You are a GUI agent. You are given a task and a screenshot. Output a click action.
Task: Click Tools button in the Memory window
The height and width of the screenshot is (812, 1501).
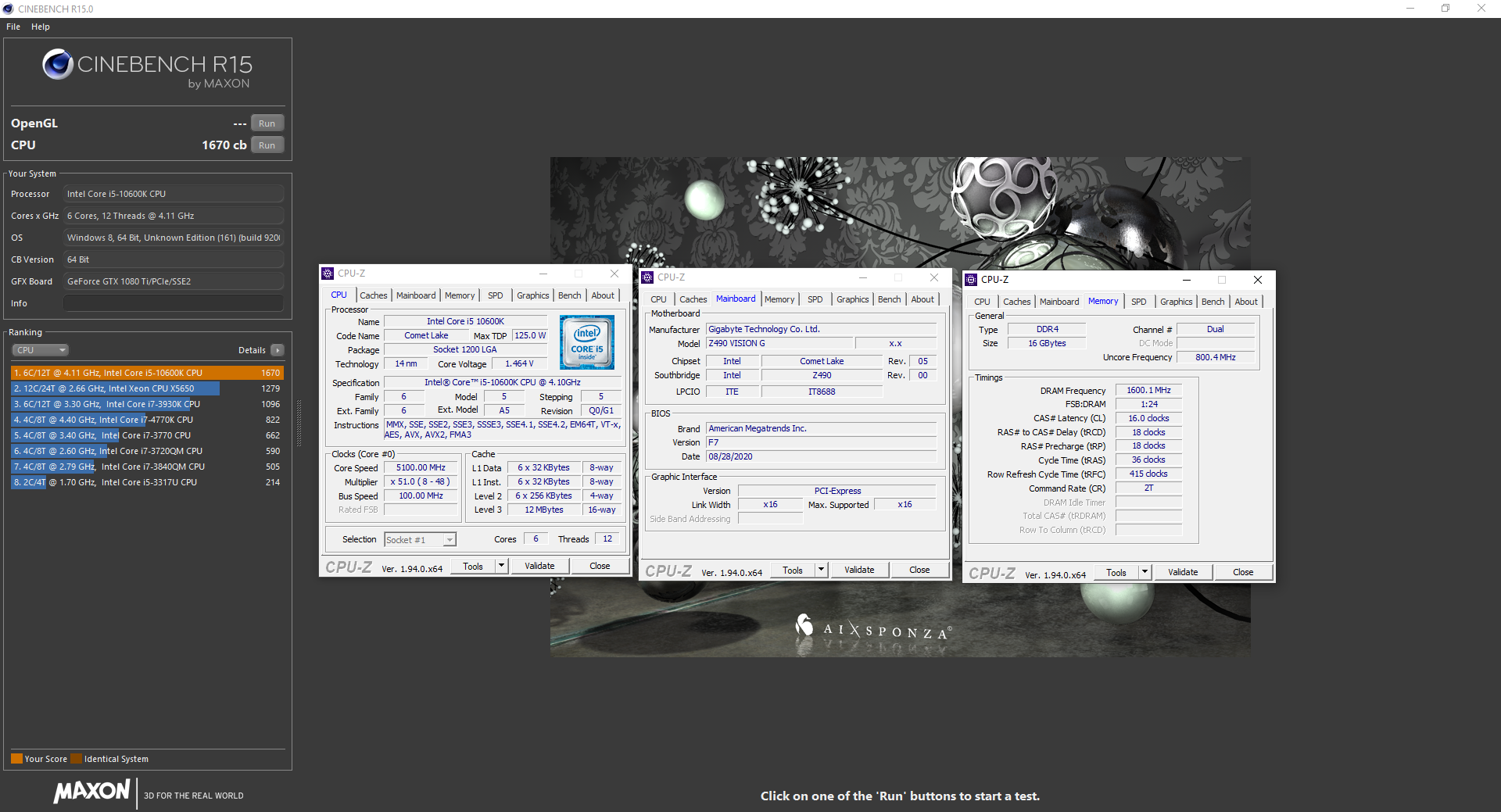(x=1116, y=572)
